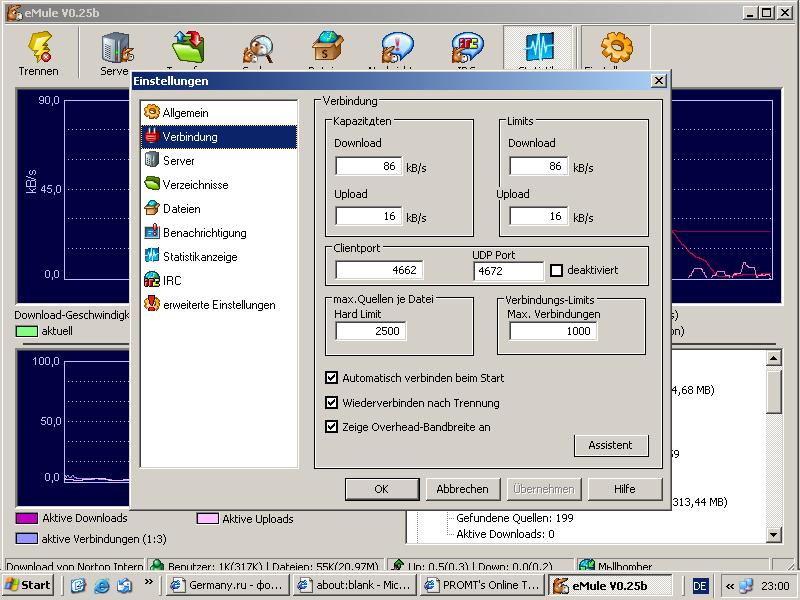Click the Kapazitäten Download field
800x600 pixels.
pyautogui.click(x=368, y=166)
